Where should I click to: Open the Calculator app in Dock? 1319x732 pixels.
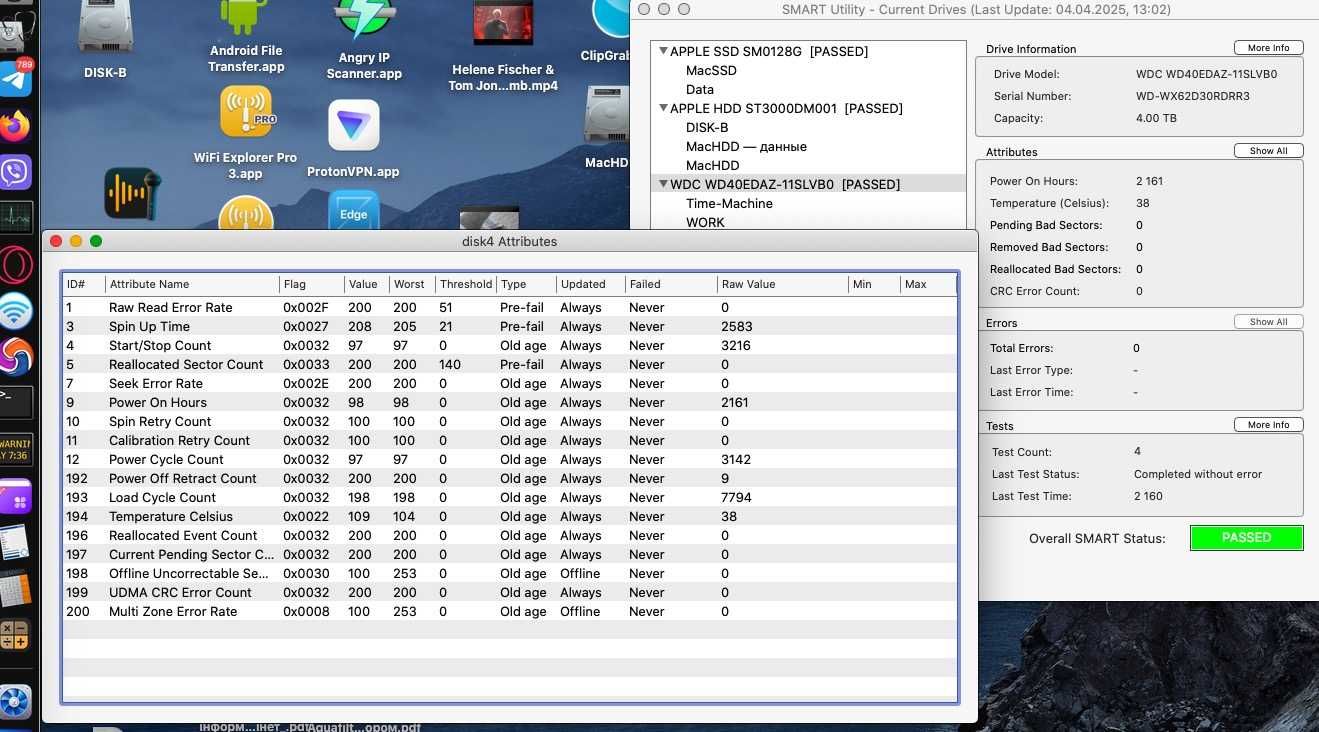pos(16,634)
